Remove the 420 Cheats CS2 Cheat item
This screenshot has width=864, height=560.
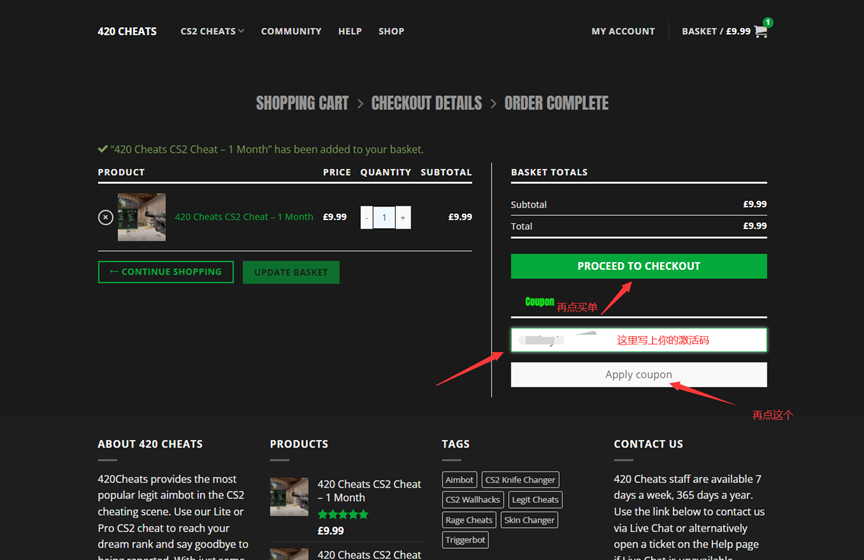pos(105,217)
